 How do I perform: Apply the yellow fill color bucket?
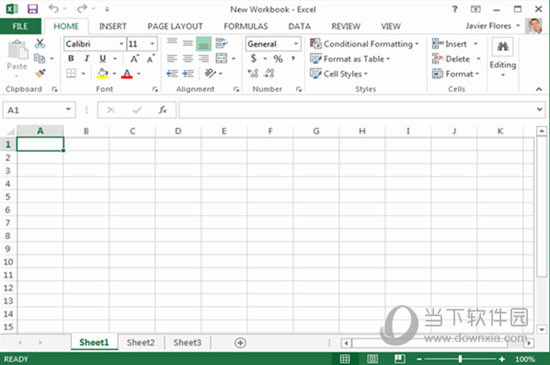[102, 73]
